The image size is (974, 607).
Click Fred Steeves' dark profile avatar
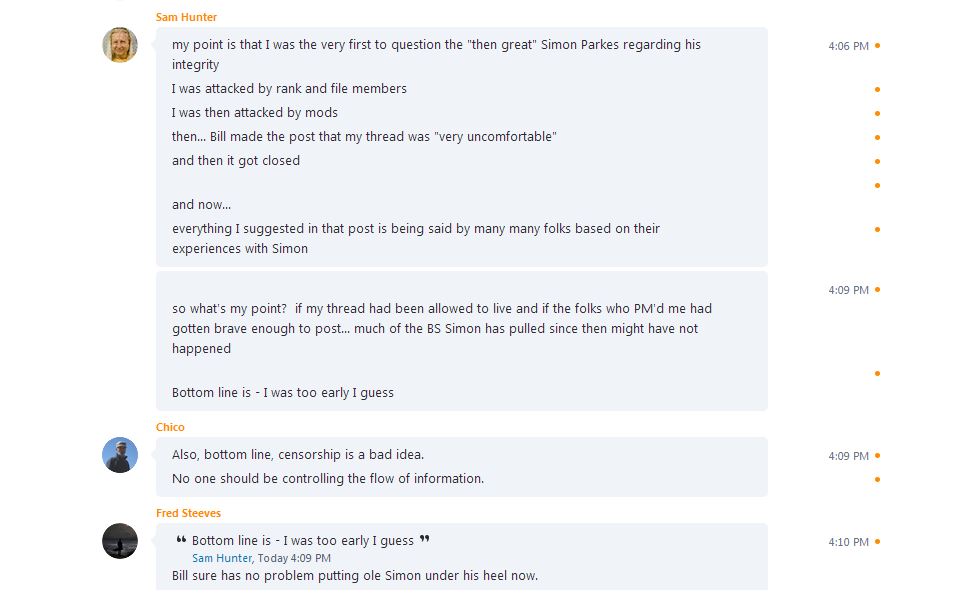point(120,541)
